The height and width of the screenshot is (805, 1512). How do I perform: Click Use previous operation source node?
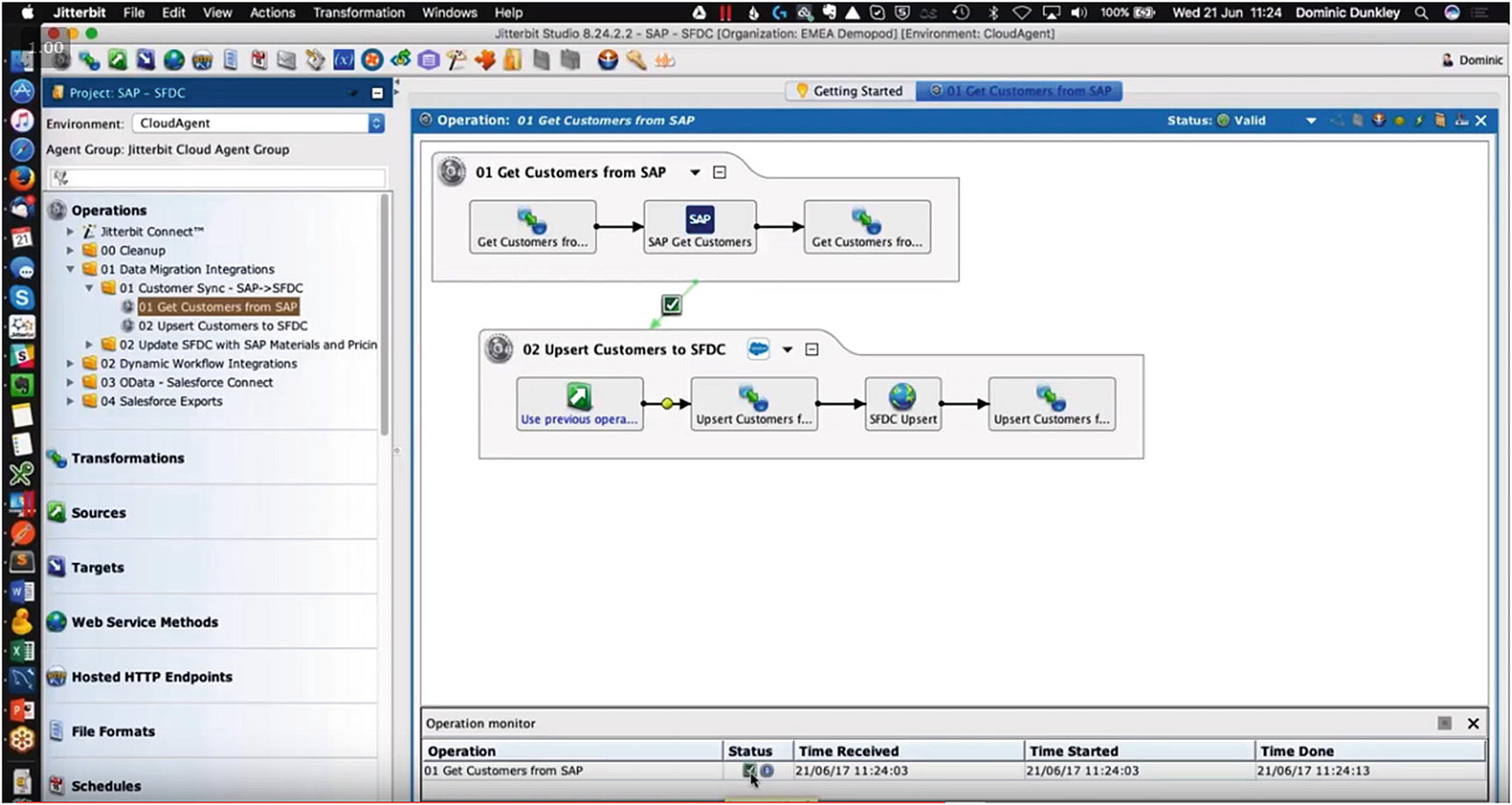click(579, 404)
